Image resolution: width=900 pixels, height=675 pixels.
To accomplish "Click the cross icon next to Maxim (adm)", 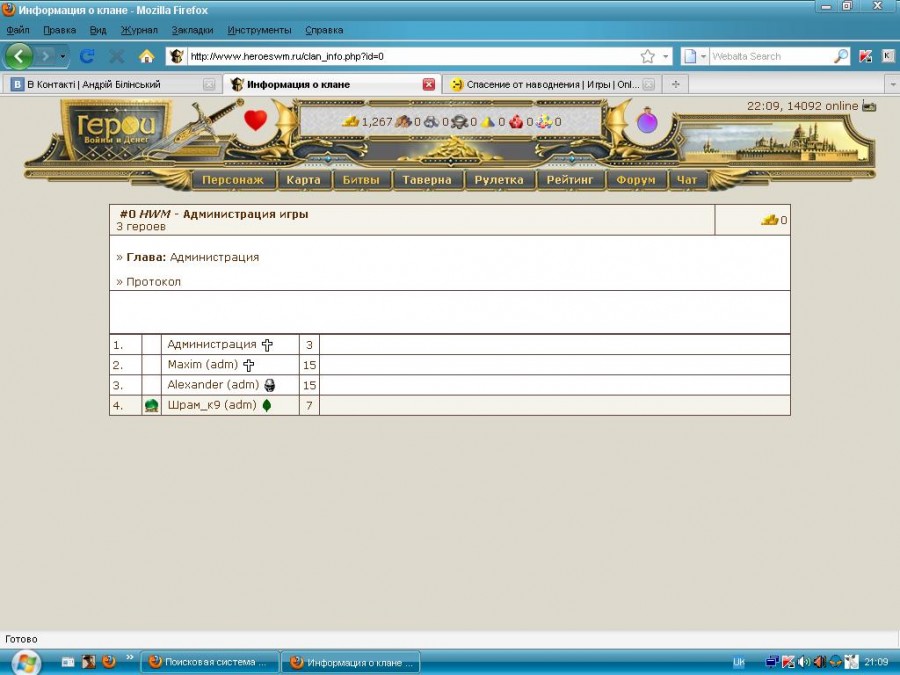I will 249,365.
